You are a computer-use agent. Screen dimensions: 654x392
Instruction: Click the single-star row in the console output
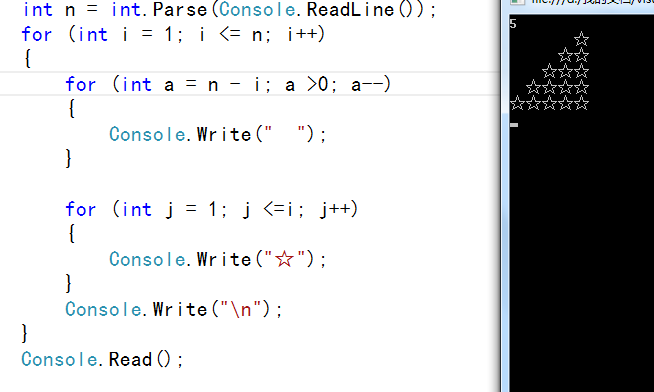click(x=581, y=39)
